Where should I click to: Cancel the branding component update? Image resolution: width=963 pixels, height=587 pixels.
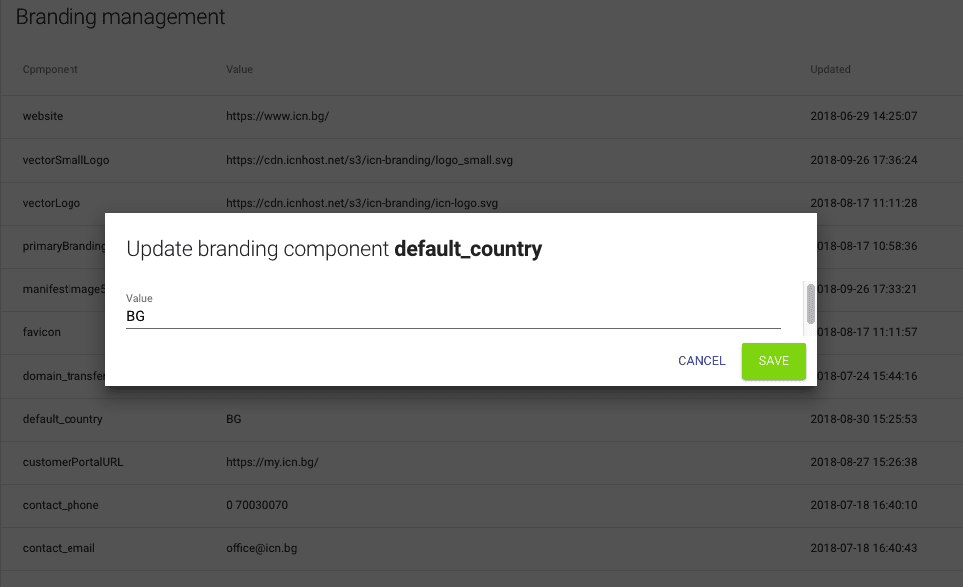pyautogui.click(x=701, y=361)
